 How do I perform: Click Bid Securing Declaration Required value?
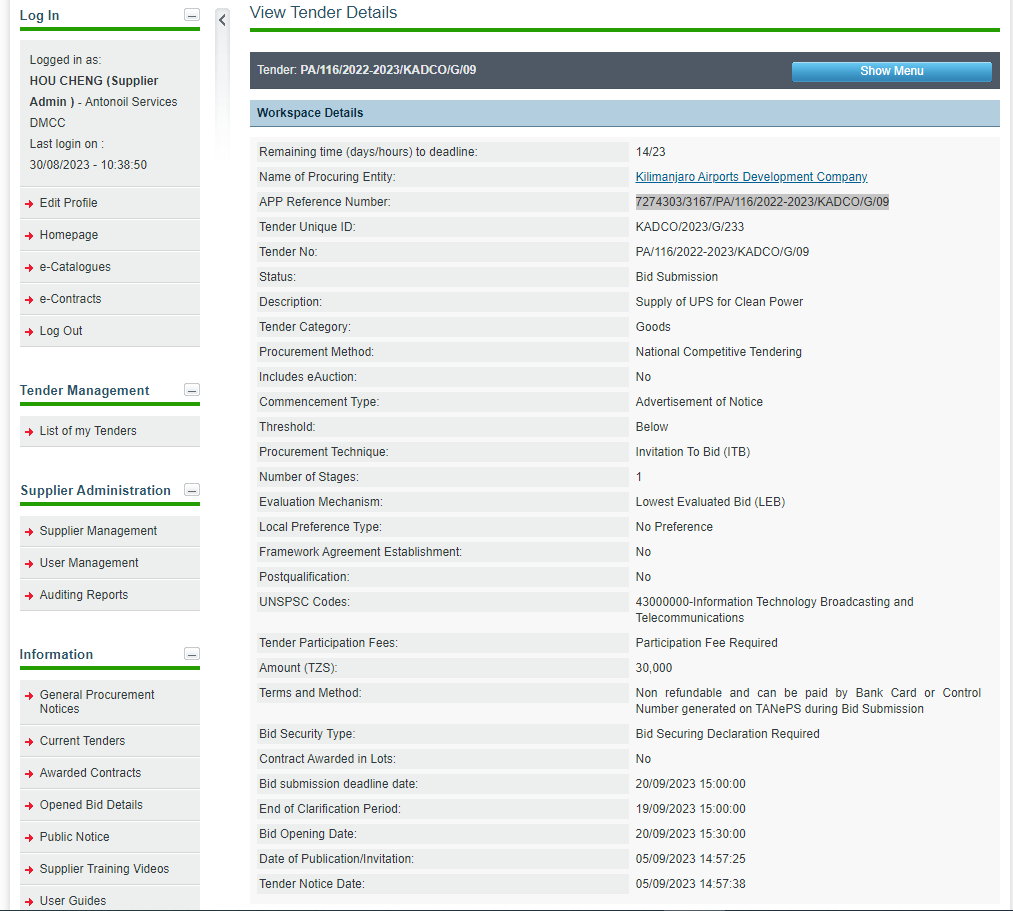pos(727,734)
